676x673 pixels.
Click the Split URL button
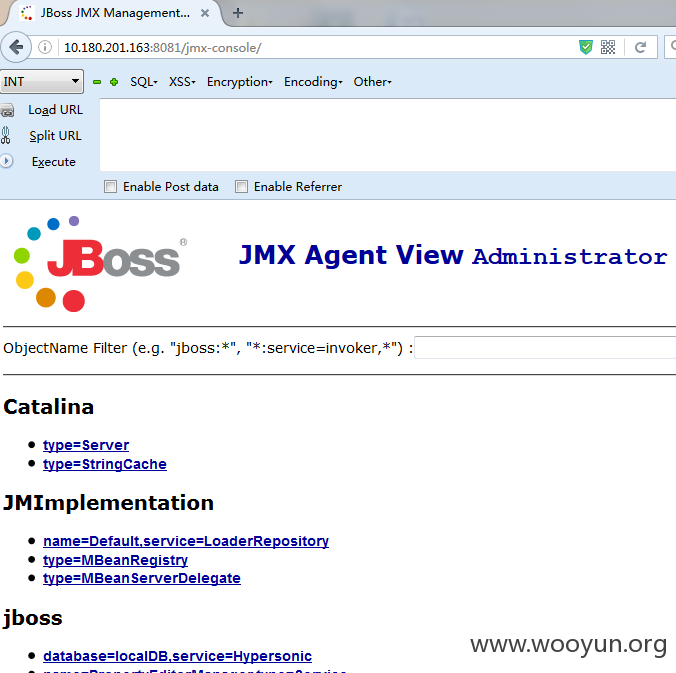[x=55, y=136]
